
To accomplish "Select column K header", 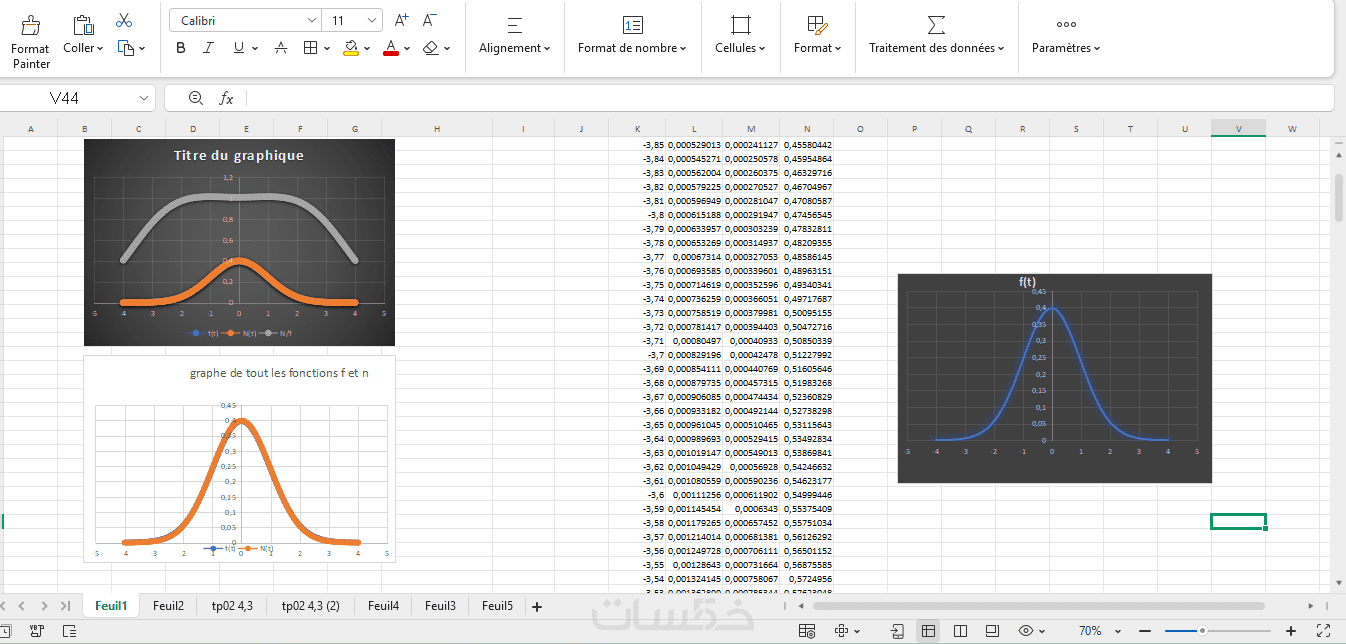I will click(638, 128).
